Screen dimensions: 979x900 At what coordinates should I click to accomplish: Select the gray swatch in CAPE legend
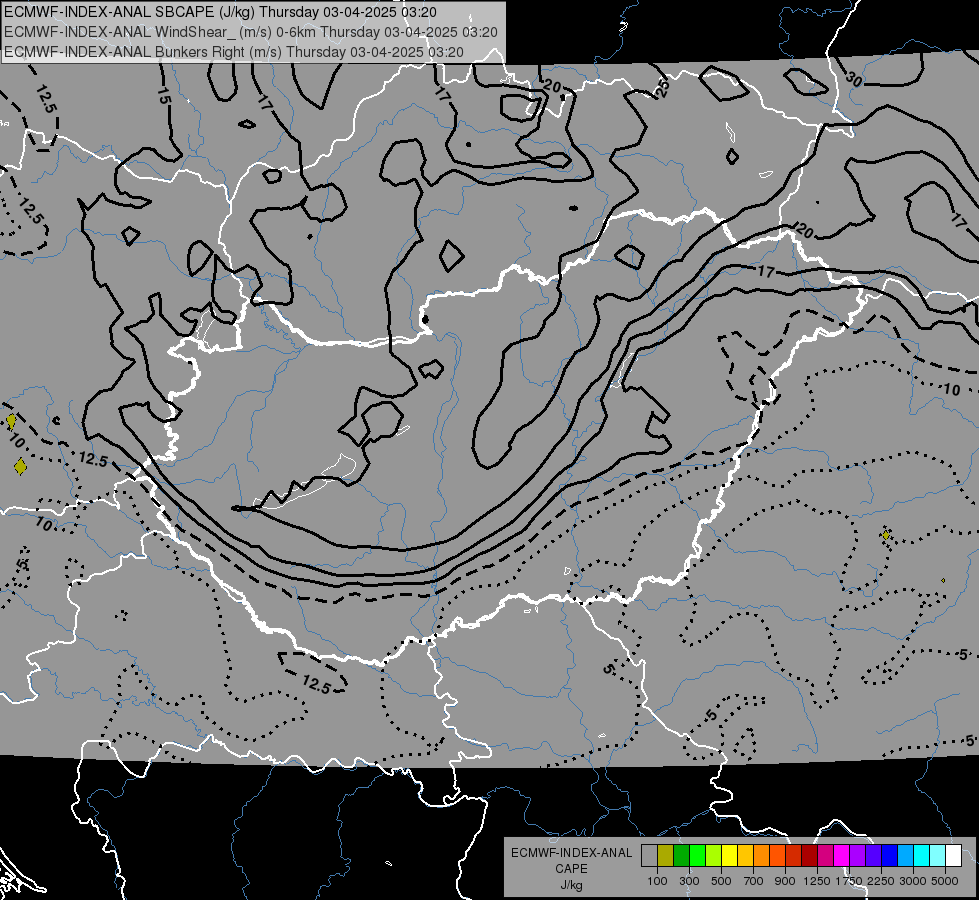(x=649, y=855)
